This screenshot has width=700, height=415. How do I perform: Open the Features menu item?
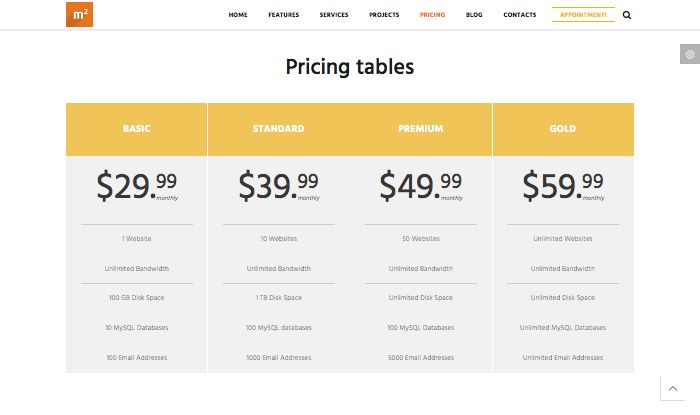point(283,15)
